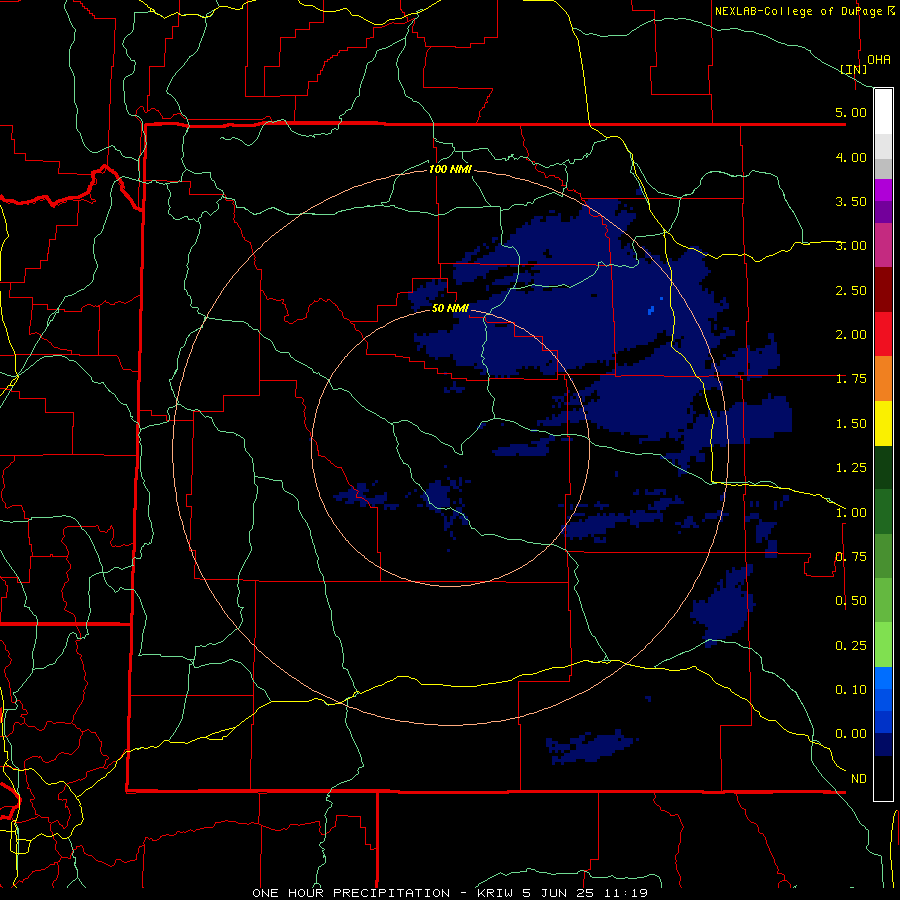
Task: Click the 1.00 legend value
Action: (x=851, y=513)
